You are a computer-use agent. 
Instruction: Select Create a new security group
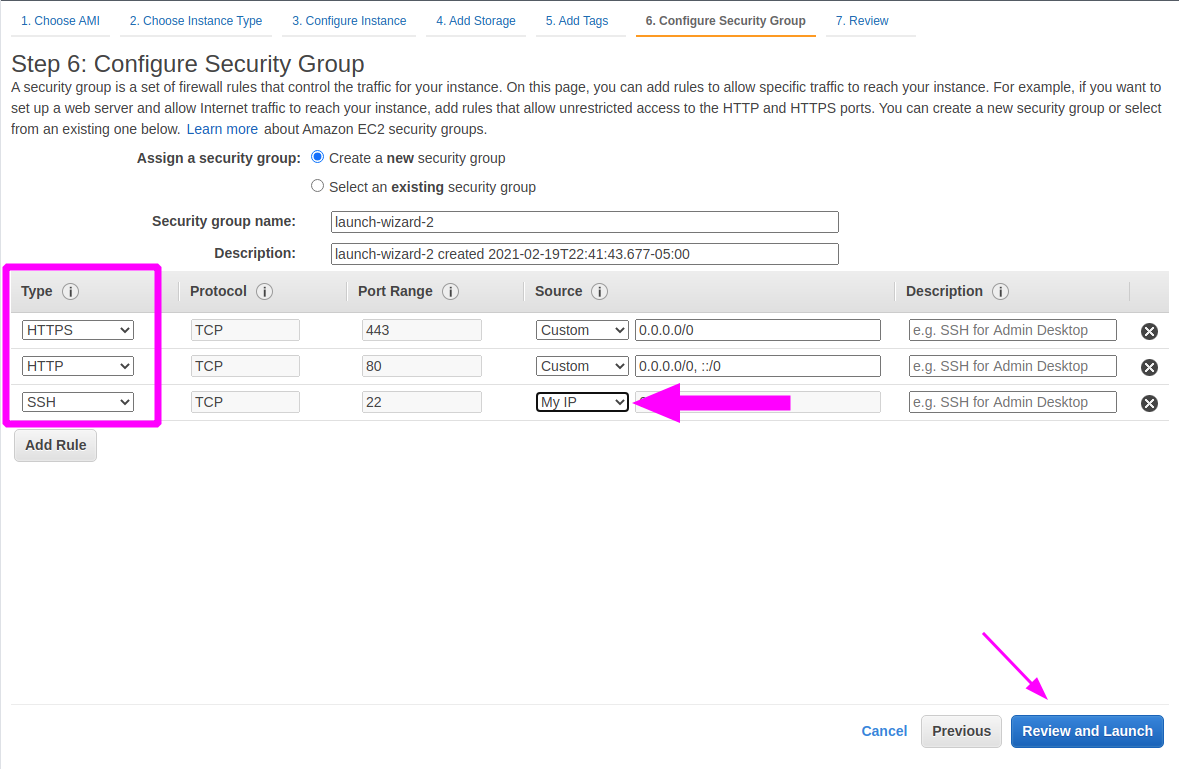pyautogui.click(x=317, y=157)
